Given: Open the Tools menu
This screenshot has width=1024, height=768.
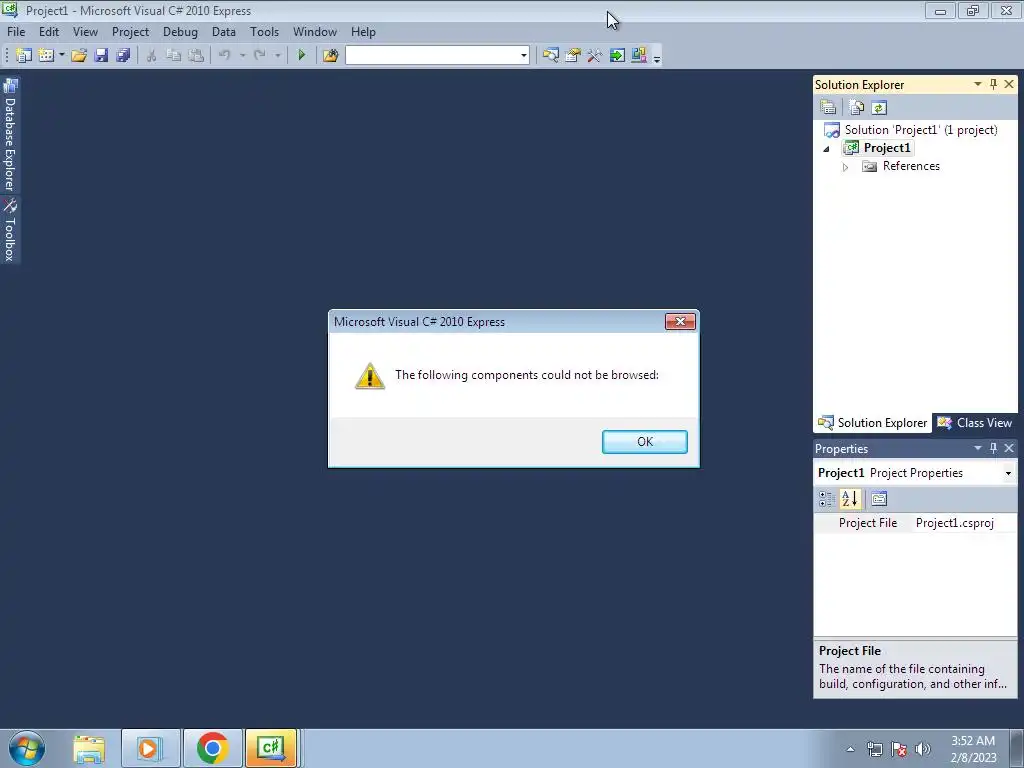Looking at the screenshot, I should click(x=264, y=32).
